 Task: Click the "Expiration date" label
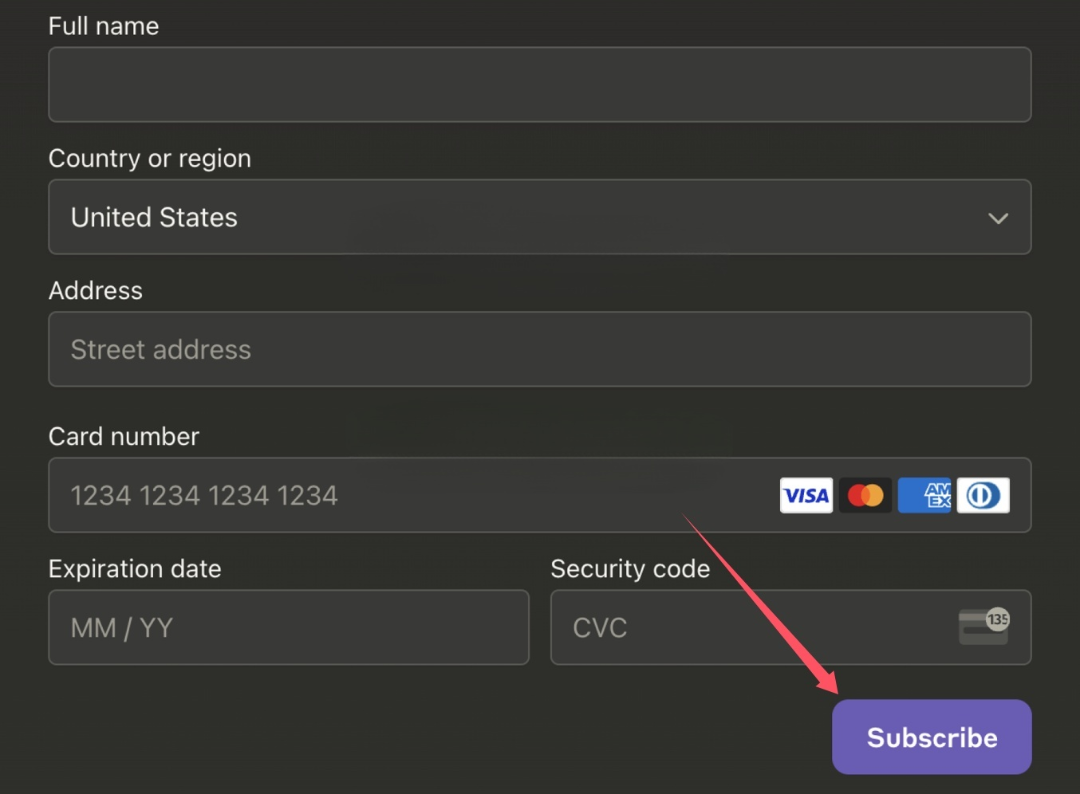click(x=134, y=568)
